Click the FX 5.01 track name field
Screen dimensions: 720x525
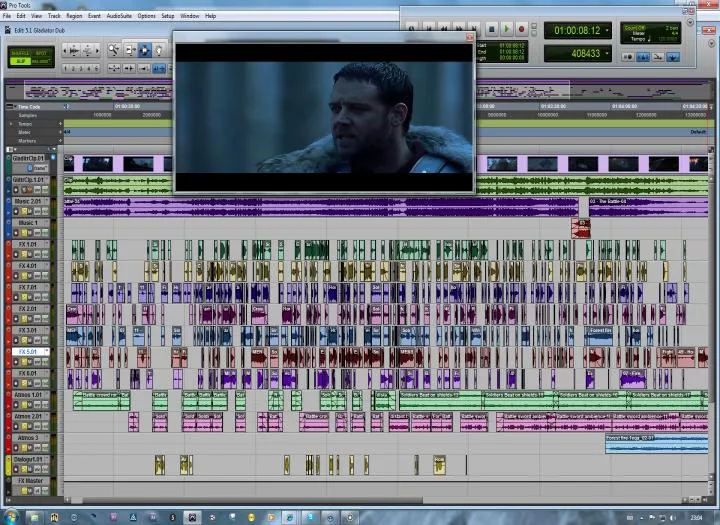click(x=28, y=352)
